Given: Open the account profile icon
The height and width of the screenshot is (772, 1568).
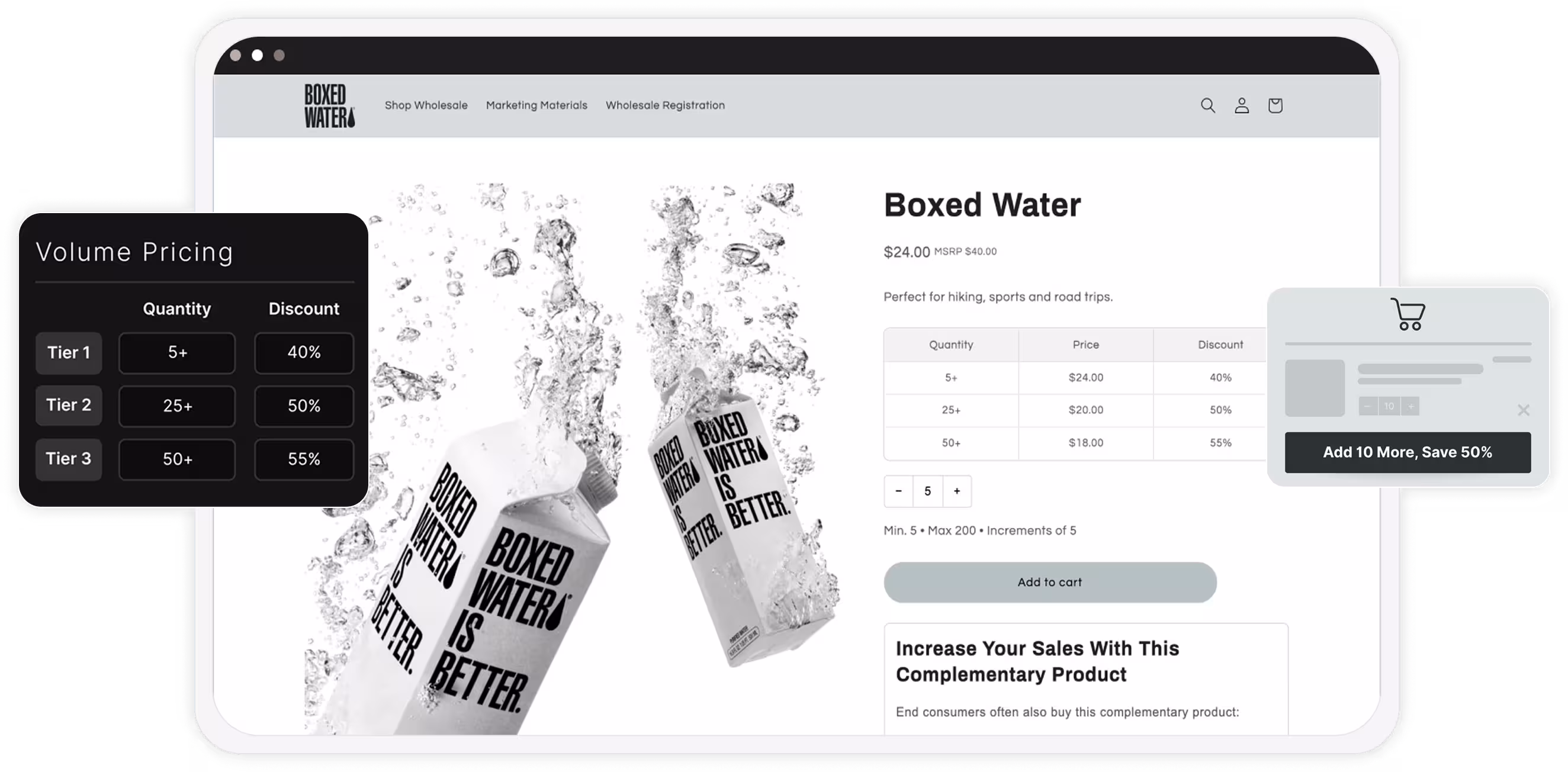Looking at the screenshot, I should click(1242, 106).
